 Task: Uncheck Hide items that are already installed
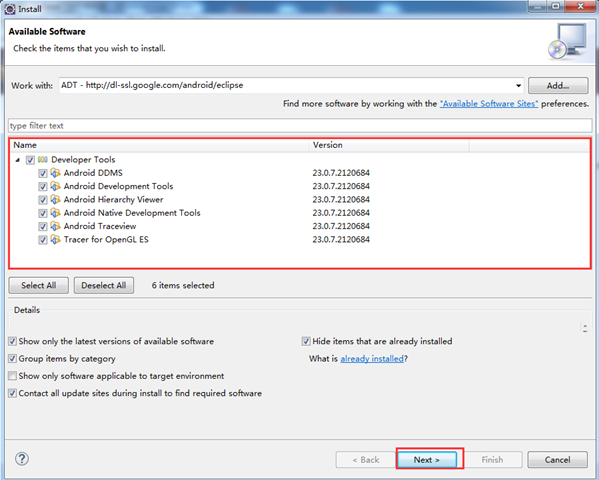pos(306,341)
